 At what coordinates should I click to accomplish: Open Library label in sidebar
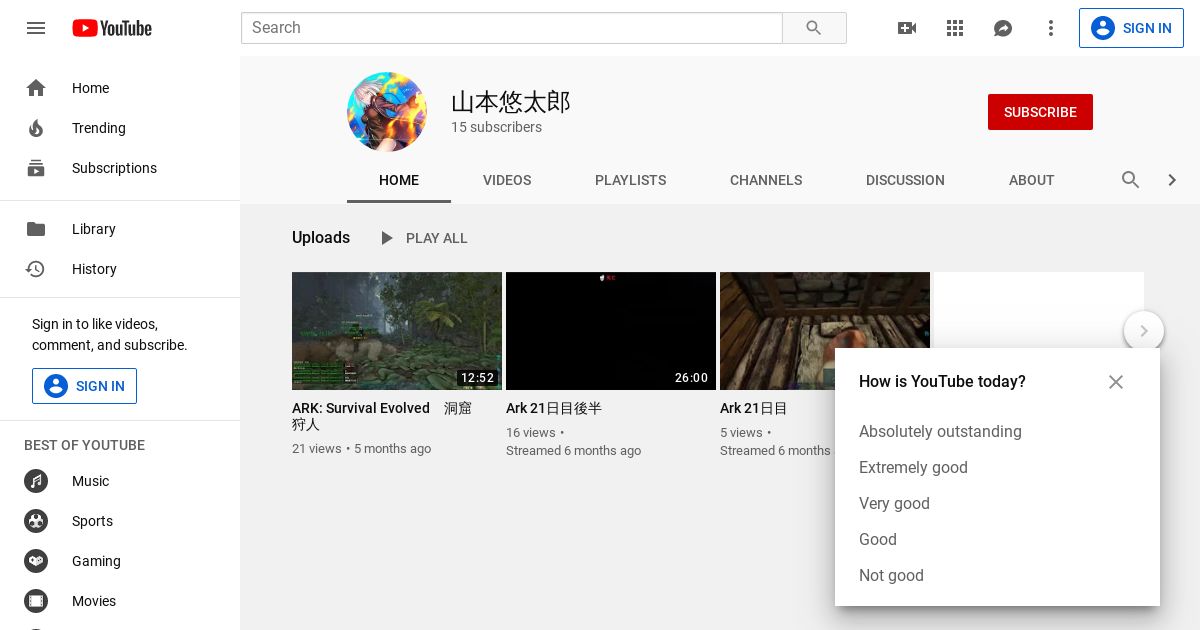(x=94, y=229)
